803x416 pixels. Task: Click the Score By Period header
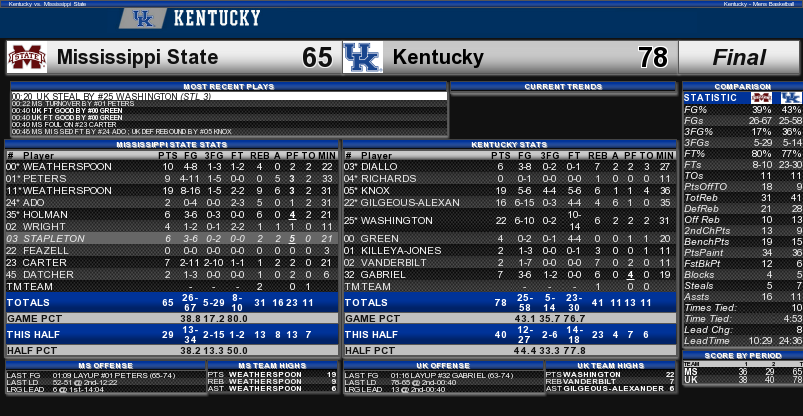[743, 356]
